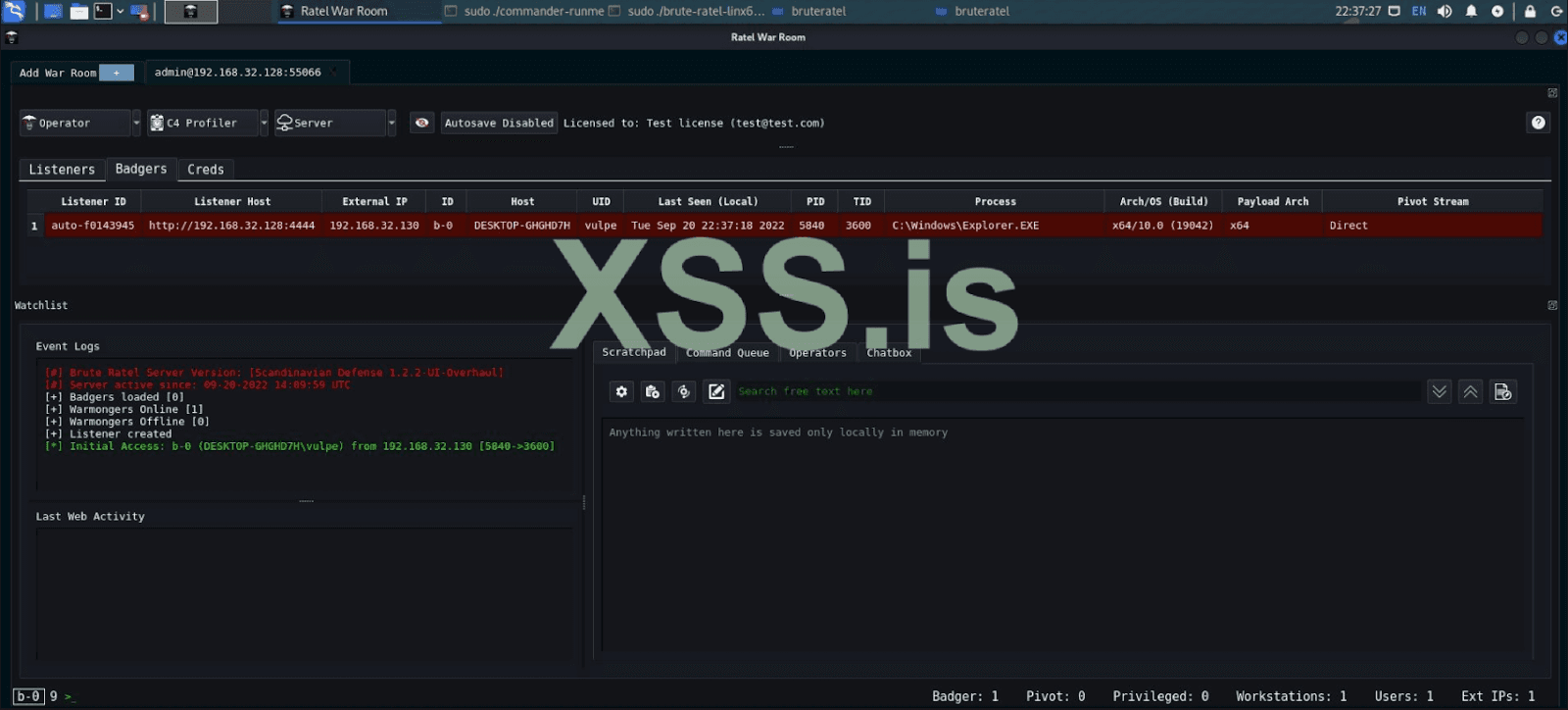The width and height of the screenshot is (1568, 710).
Task: Expand the Operator dropdown menu
Action: 136,123
